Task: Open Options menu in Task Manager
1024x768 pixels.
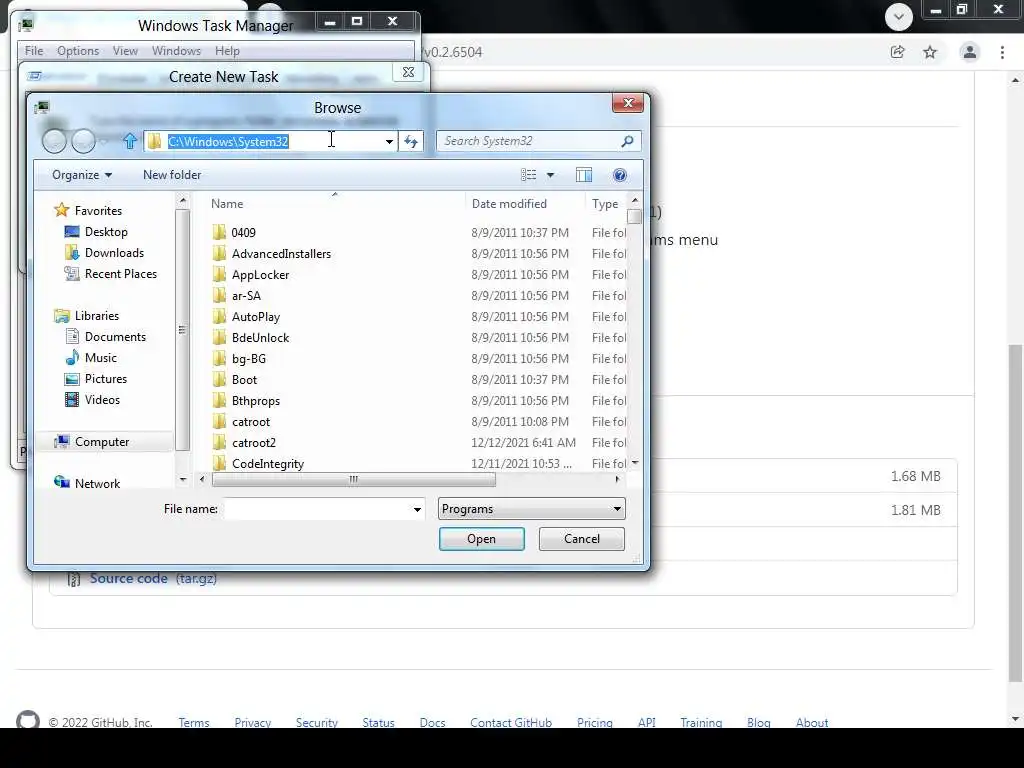Action: (x=78, y=50)
